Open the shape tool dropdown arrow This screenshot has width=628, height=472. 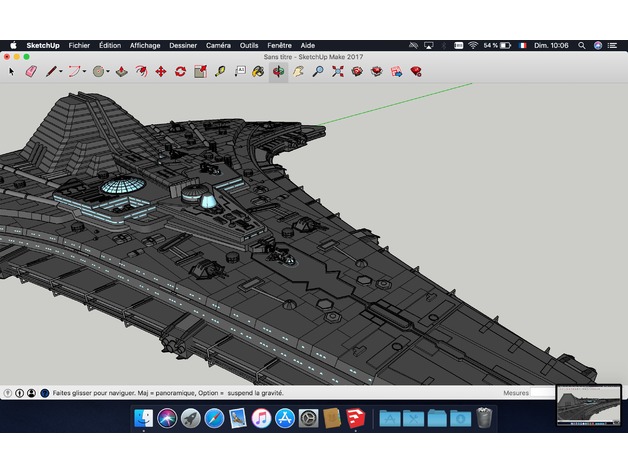[108, 72]
